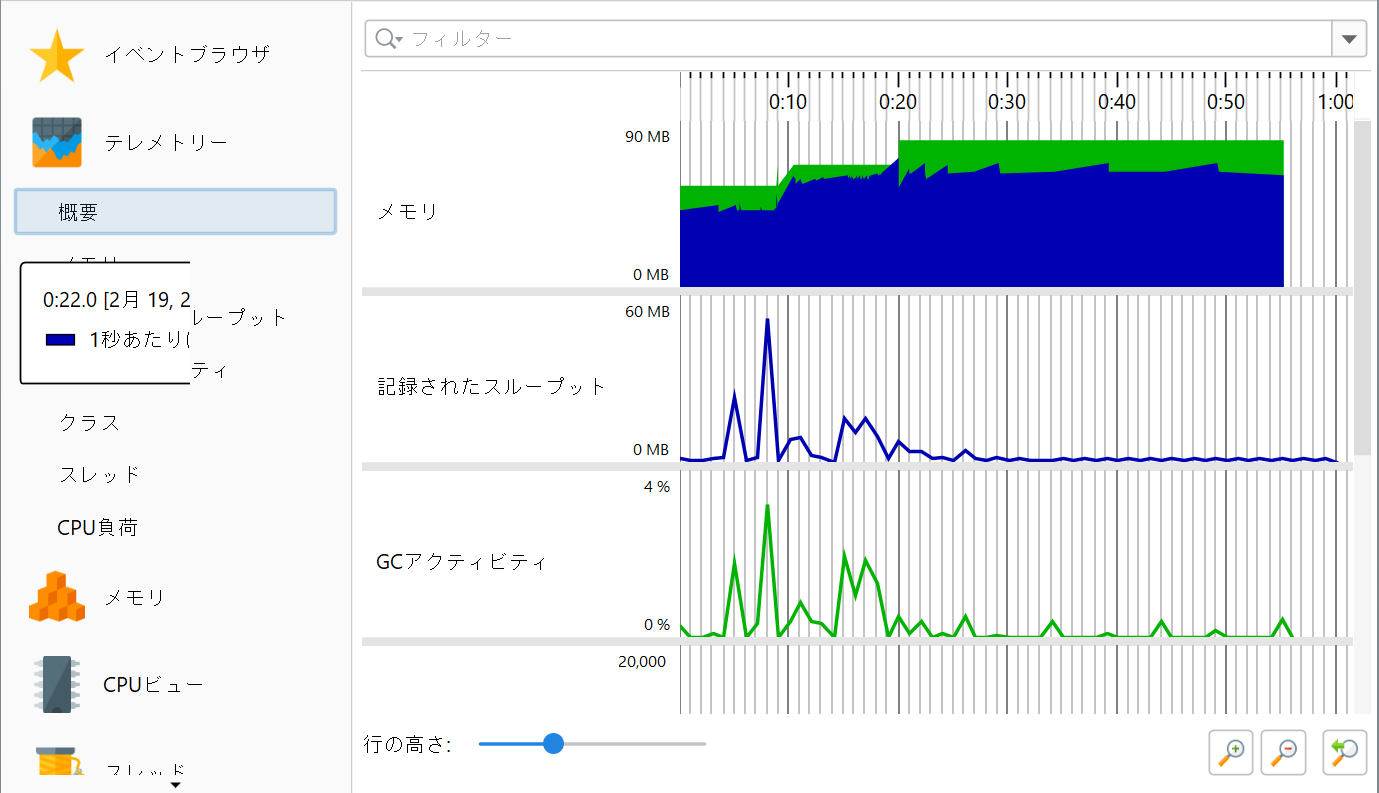The width and height of the screenshot is (1379, 793).
Task: Select 概要 in the telemetry list
Action: coord(175,212)
